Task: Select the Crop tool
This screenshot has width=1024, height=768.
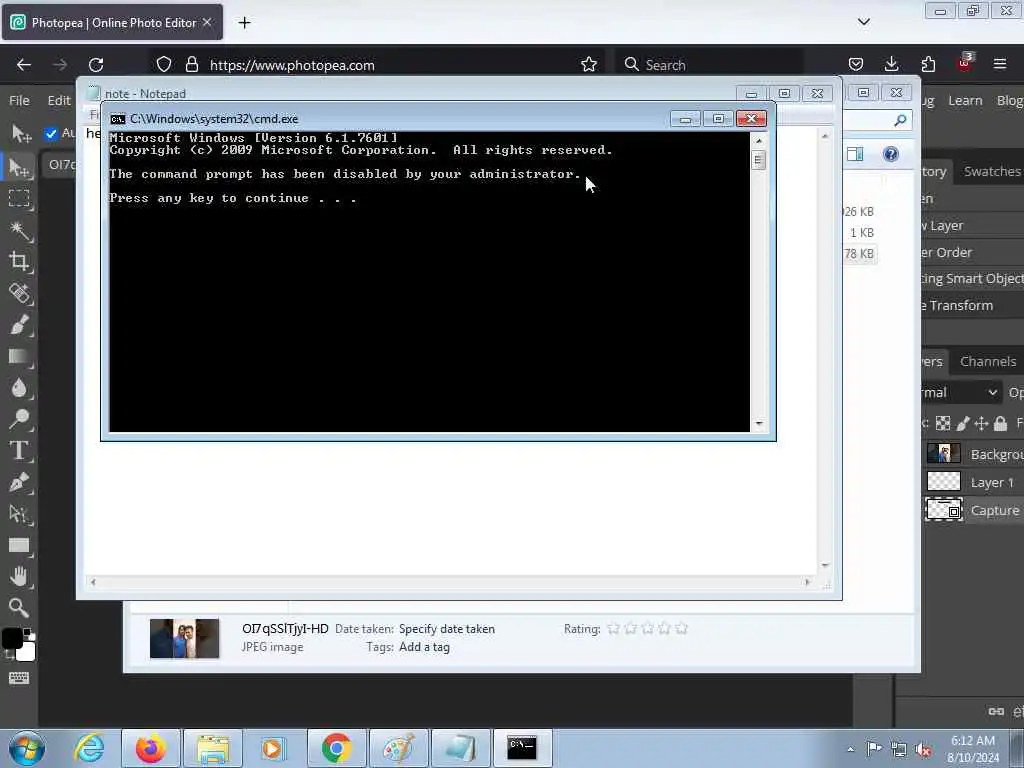Action: pos(19,261)
